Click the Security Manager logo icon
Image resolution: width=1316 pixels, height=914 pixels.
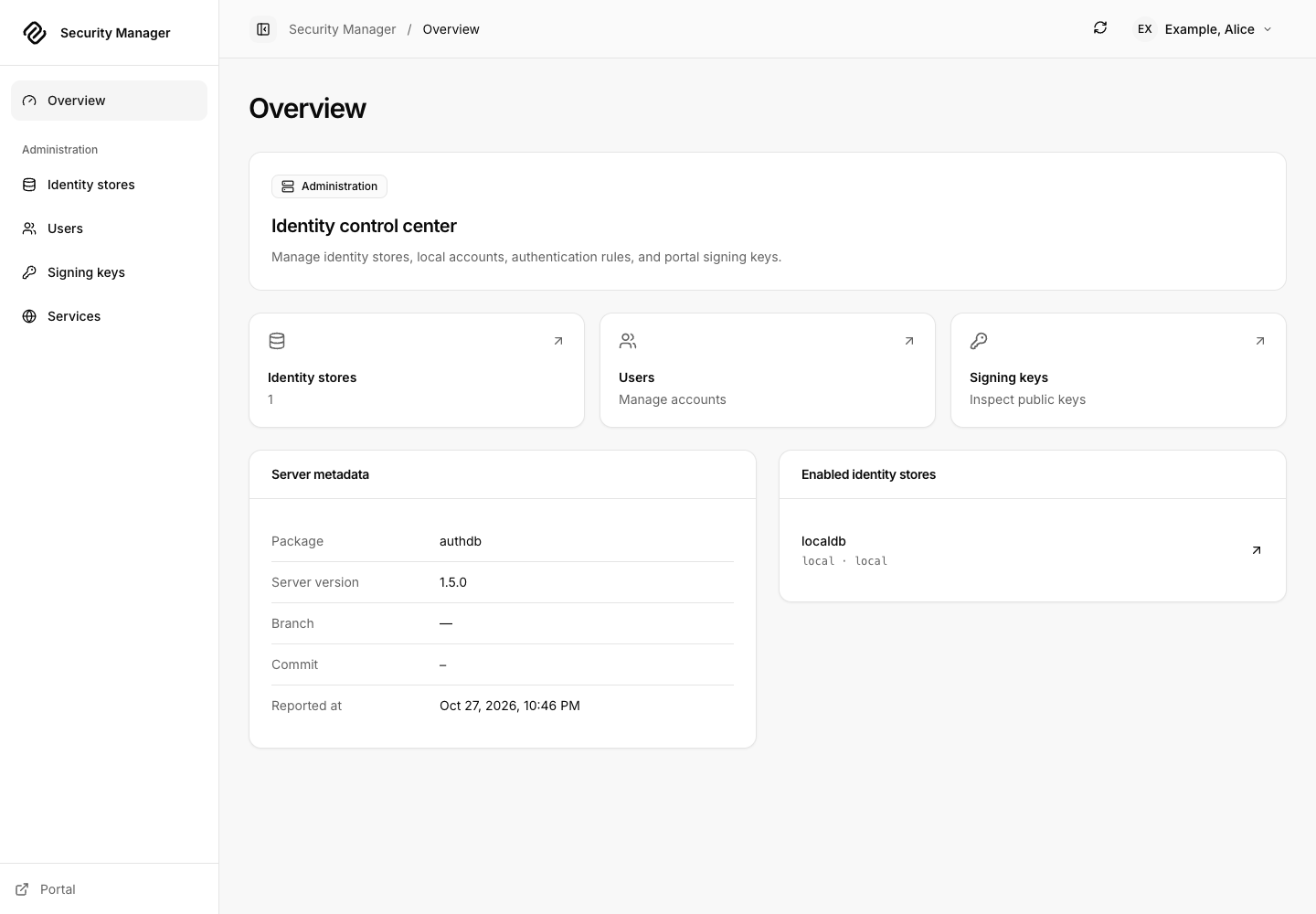[x=35, y=33]
